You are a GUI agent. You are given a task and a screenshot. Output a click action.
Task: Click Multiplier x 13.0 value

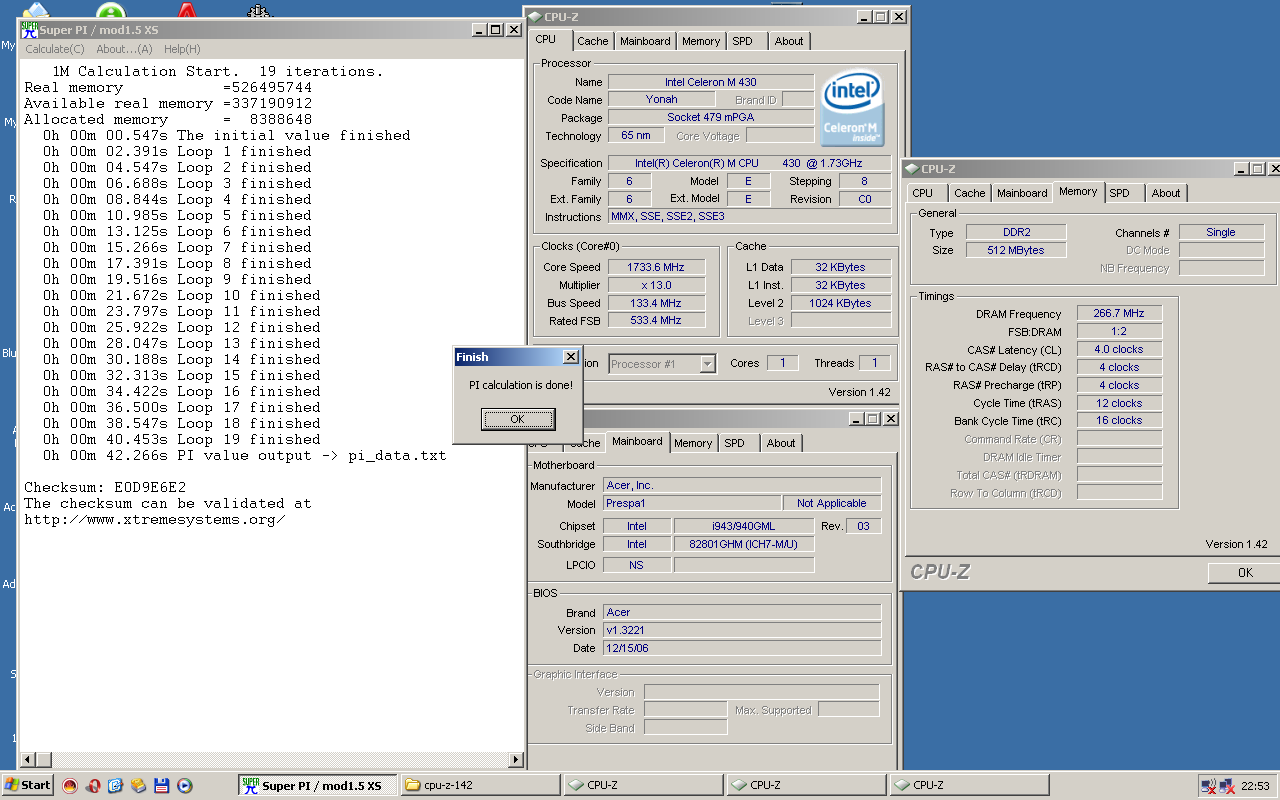656,286
